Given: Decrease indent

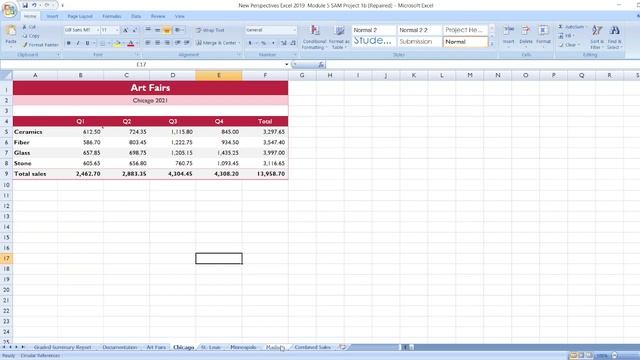Looking at the screenshot, I should [x=178, y=43].
